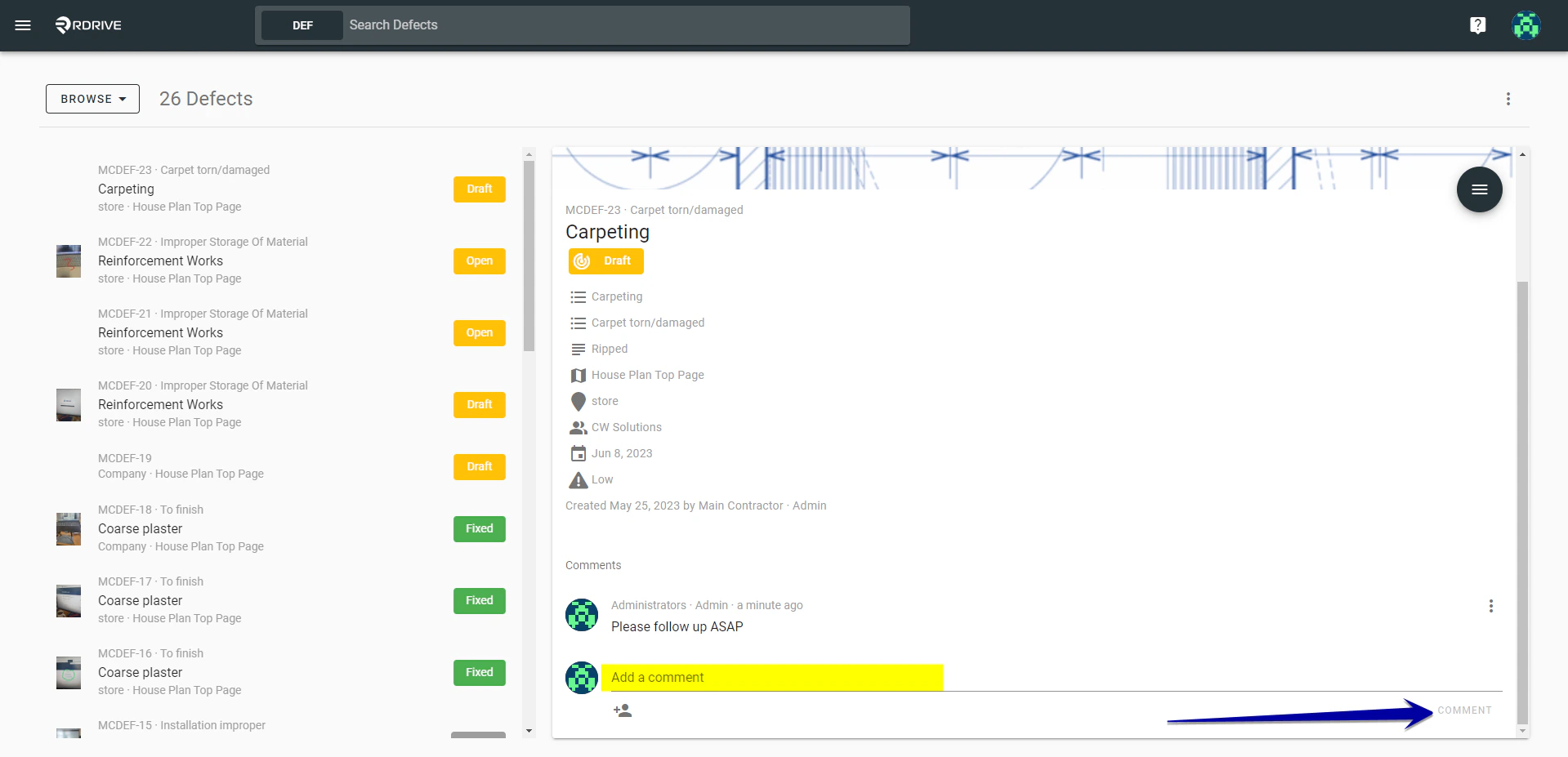Click the COMMENT submit button

pos(1464,710)
